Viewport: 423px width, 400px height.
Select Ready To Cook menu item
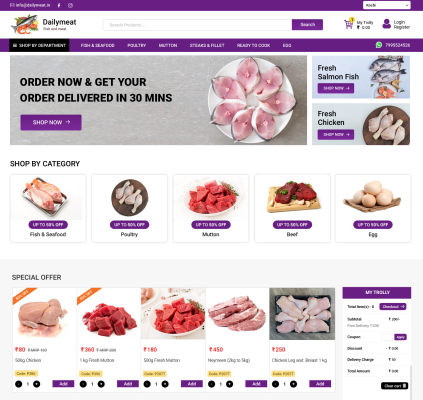(253, 45)
